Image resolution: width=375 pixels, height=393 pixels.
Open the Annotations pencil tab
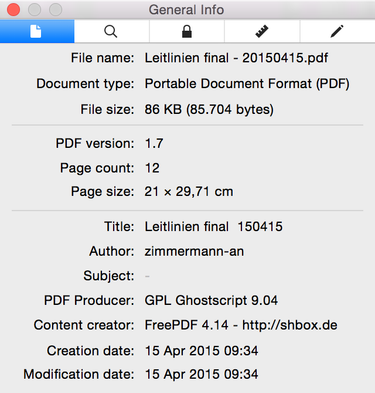point(337,31)
